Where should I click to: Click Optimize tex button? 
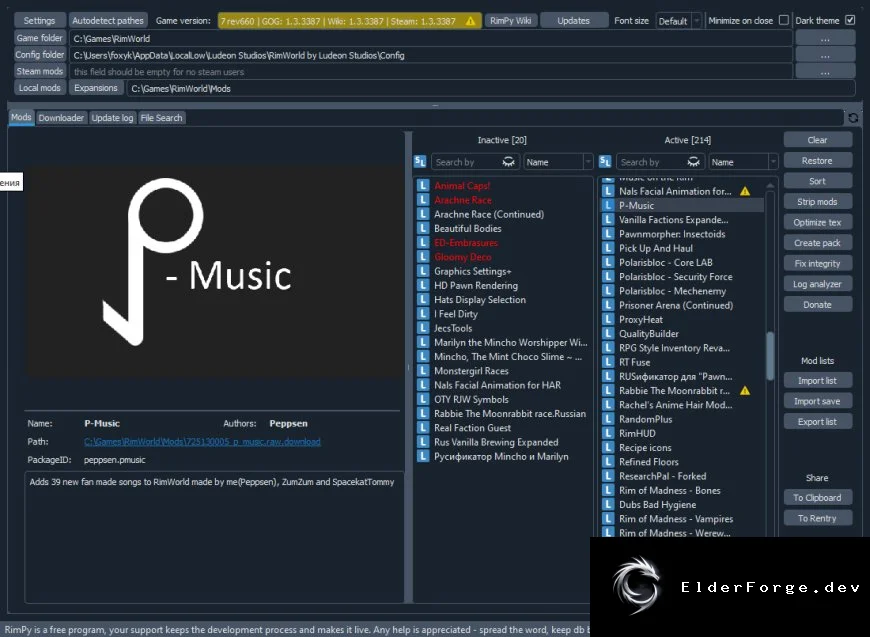point(818,222)
